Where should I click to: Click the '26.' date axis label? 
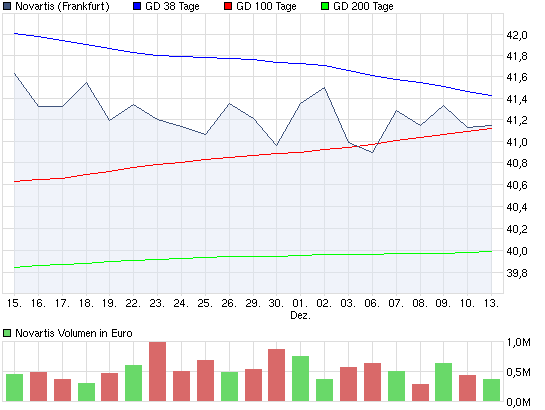[229, 303]
